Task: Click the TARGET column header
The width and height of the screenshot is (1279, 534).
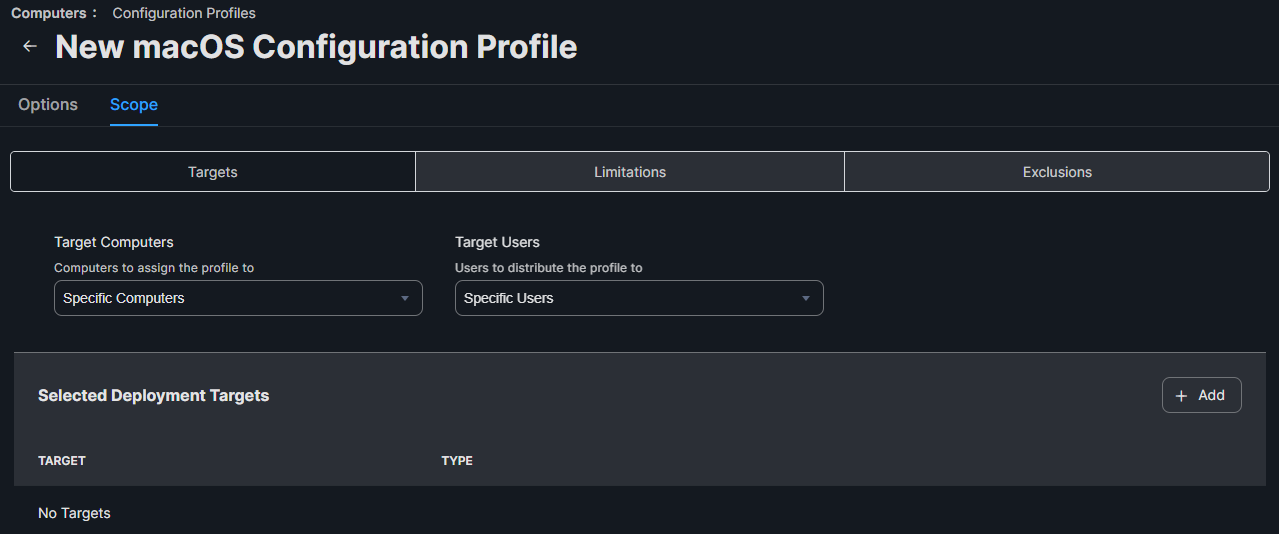Action: click(x=62, y=461)
